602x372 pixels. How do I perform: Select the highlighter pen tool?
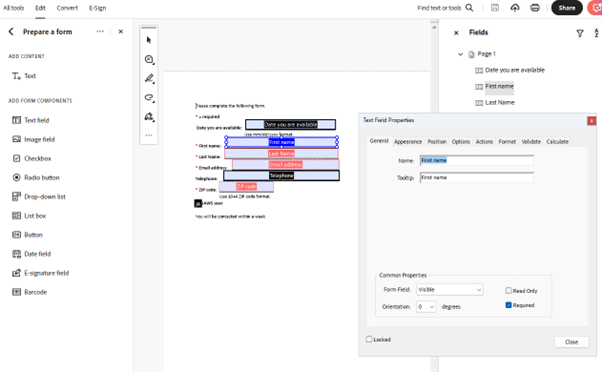(x=149, y=78)
